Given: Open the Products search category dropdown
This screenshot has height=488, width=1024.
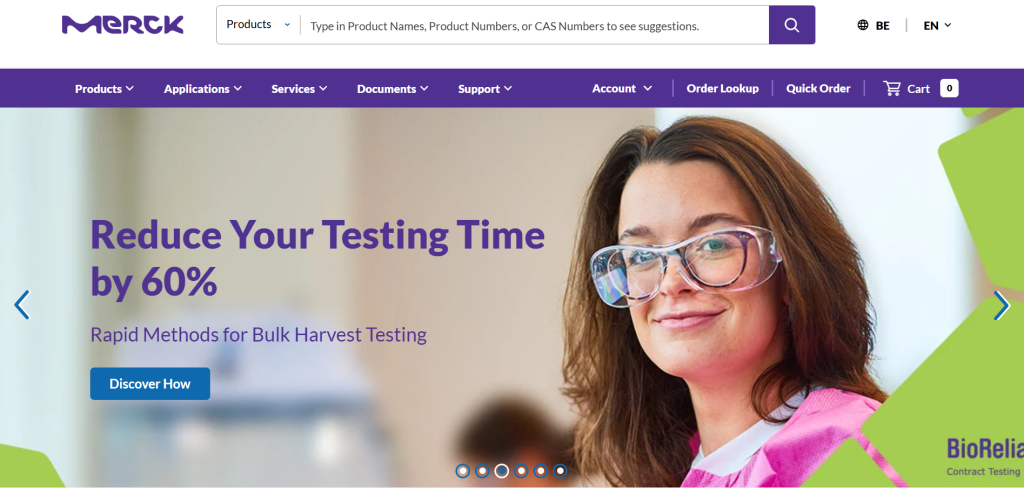Looking at the screenshot, I should coord(259,25).
